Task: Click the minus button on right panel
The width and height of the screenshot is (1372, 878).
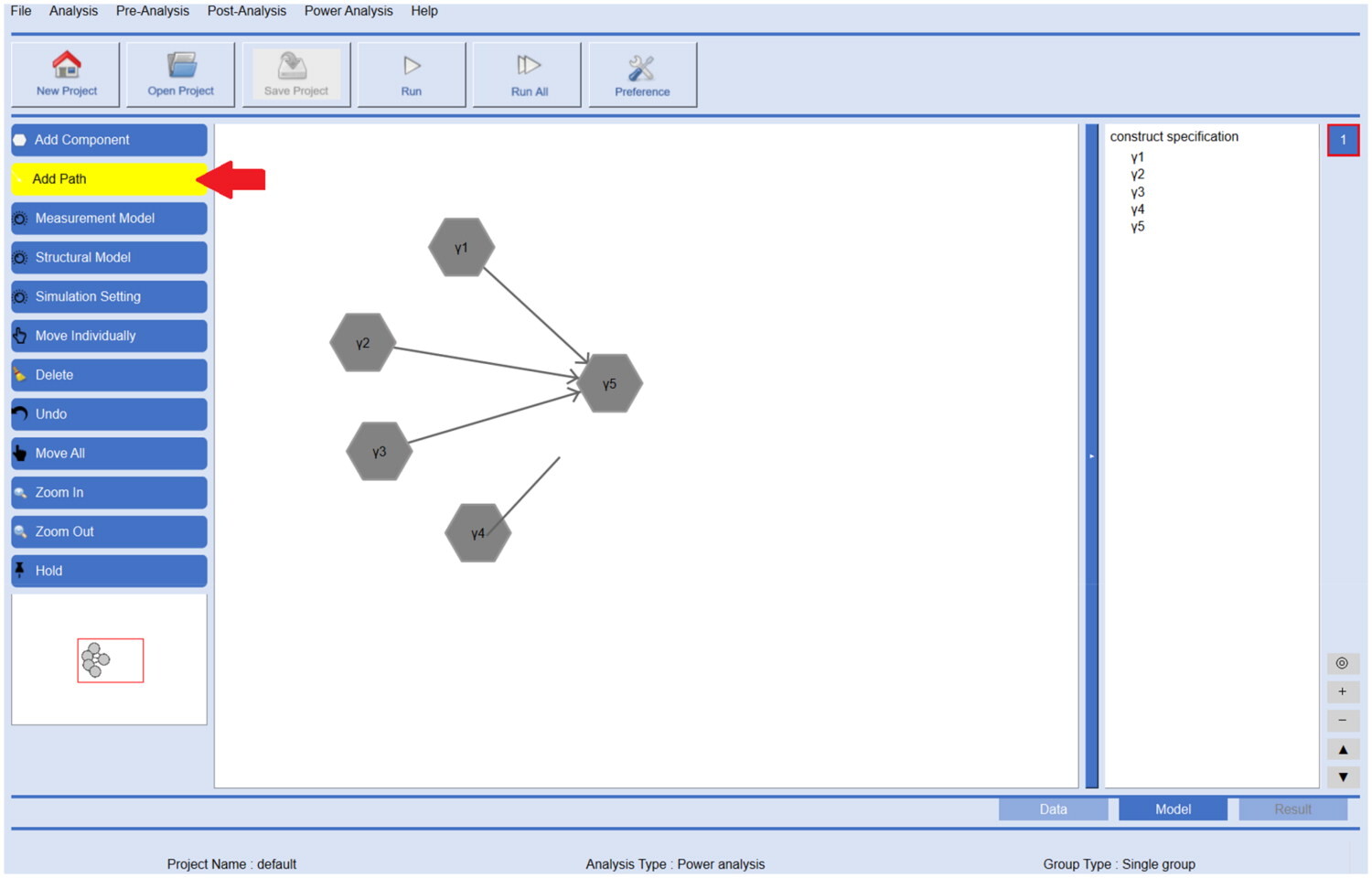Action: click(x=1342, y=720)
